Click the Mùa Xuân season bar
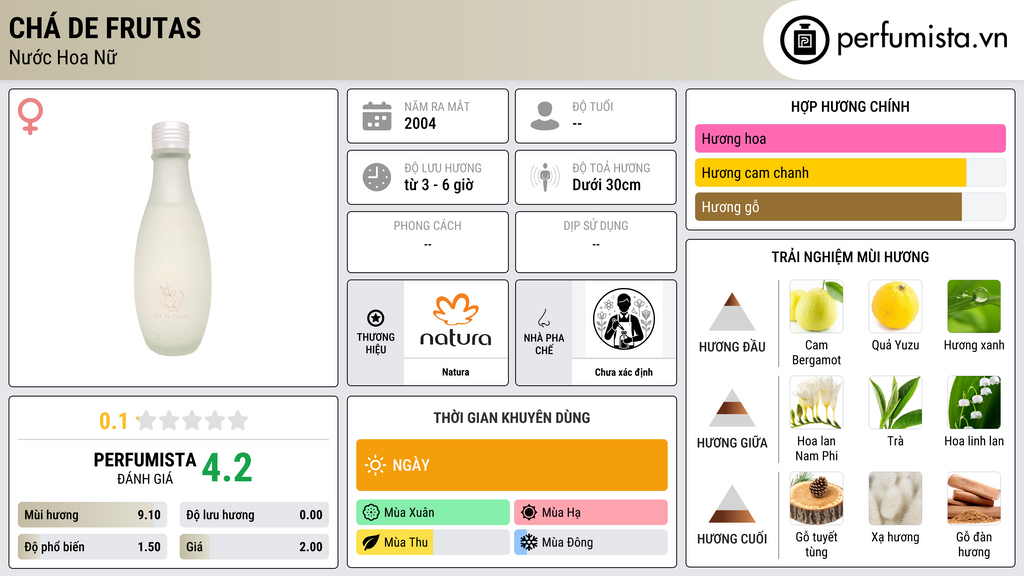The height and width of the screenshot is (576, 1024). click(433, 512)
